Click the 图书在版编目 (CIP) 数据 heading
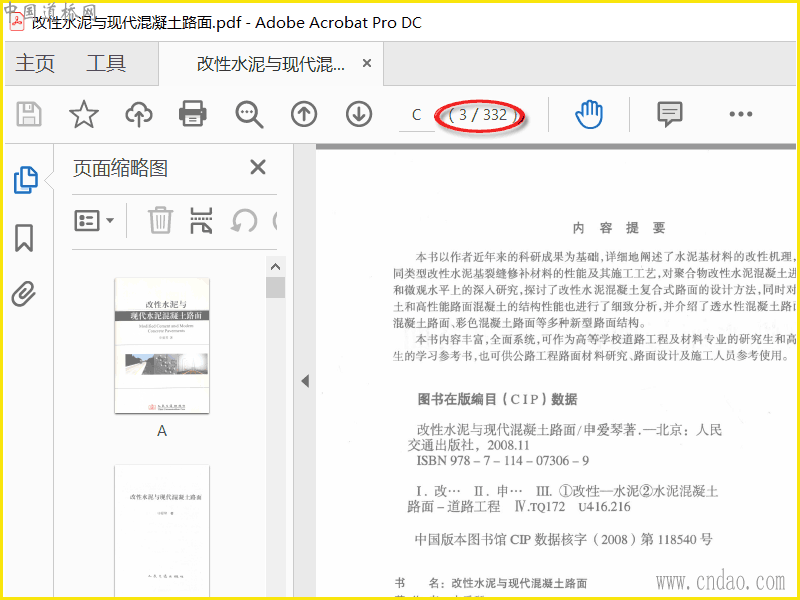The image size is (800, 600). [x=497, y=399]
